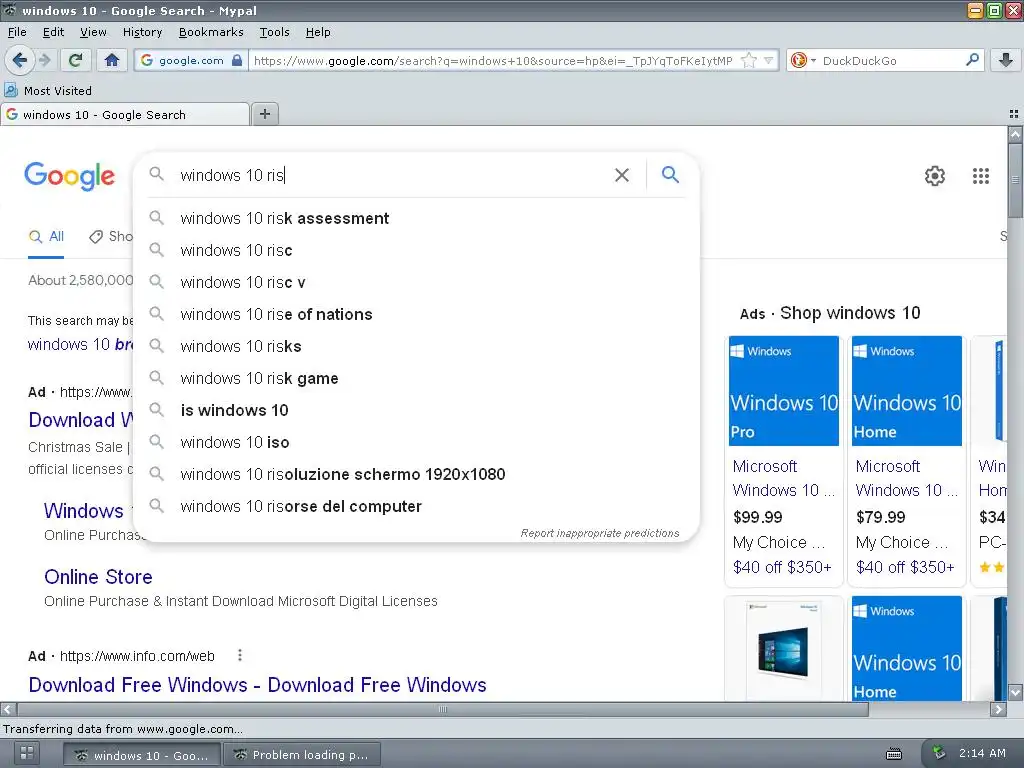The width and height of the screenshot is (1024, 768).
Task: Click the network tray icon
Action: point(938,753)
